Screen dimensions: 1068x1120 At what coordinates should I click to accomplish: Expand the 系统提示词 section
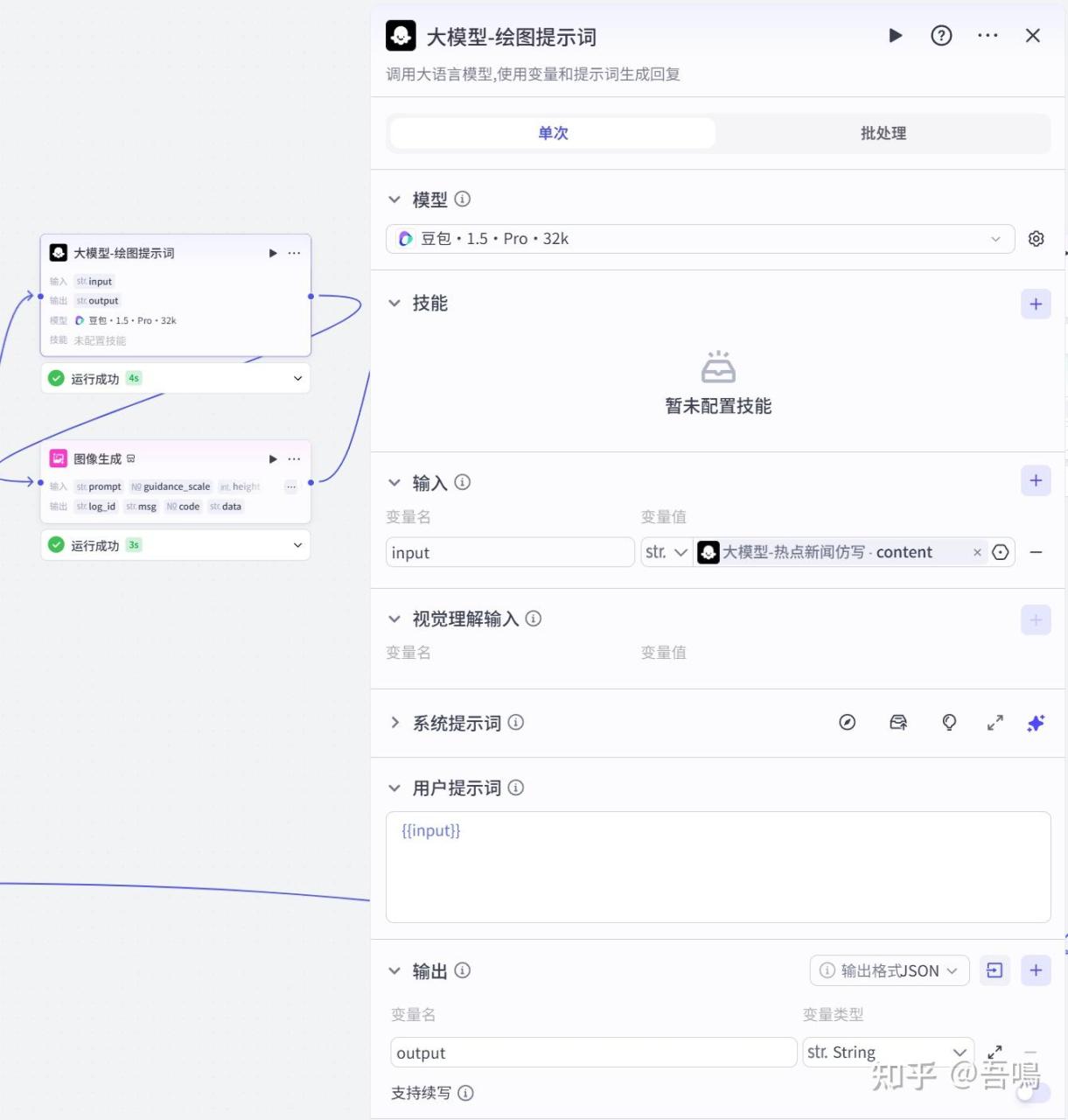click(x=394, y=723)
